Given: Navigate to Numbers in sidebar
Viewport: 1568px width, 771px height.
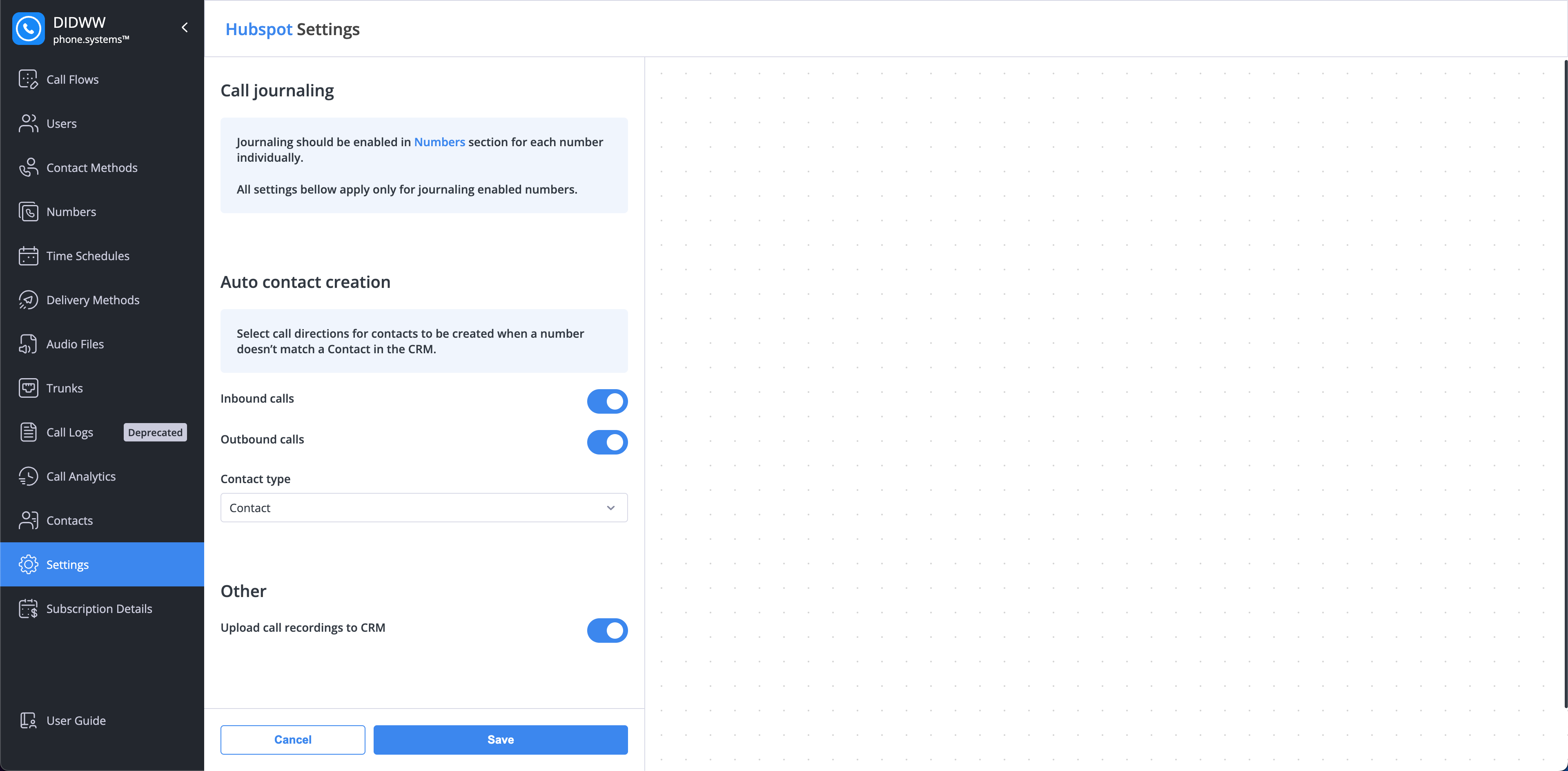Looking at the screenshot, I should tap(102, 212).
